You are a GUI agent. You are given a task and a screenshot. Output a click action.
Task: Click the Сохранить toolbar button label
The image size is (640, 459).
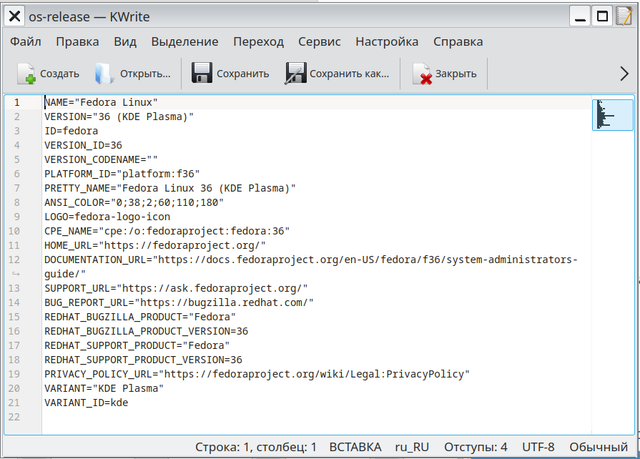242,74
